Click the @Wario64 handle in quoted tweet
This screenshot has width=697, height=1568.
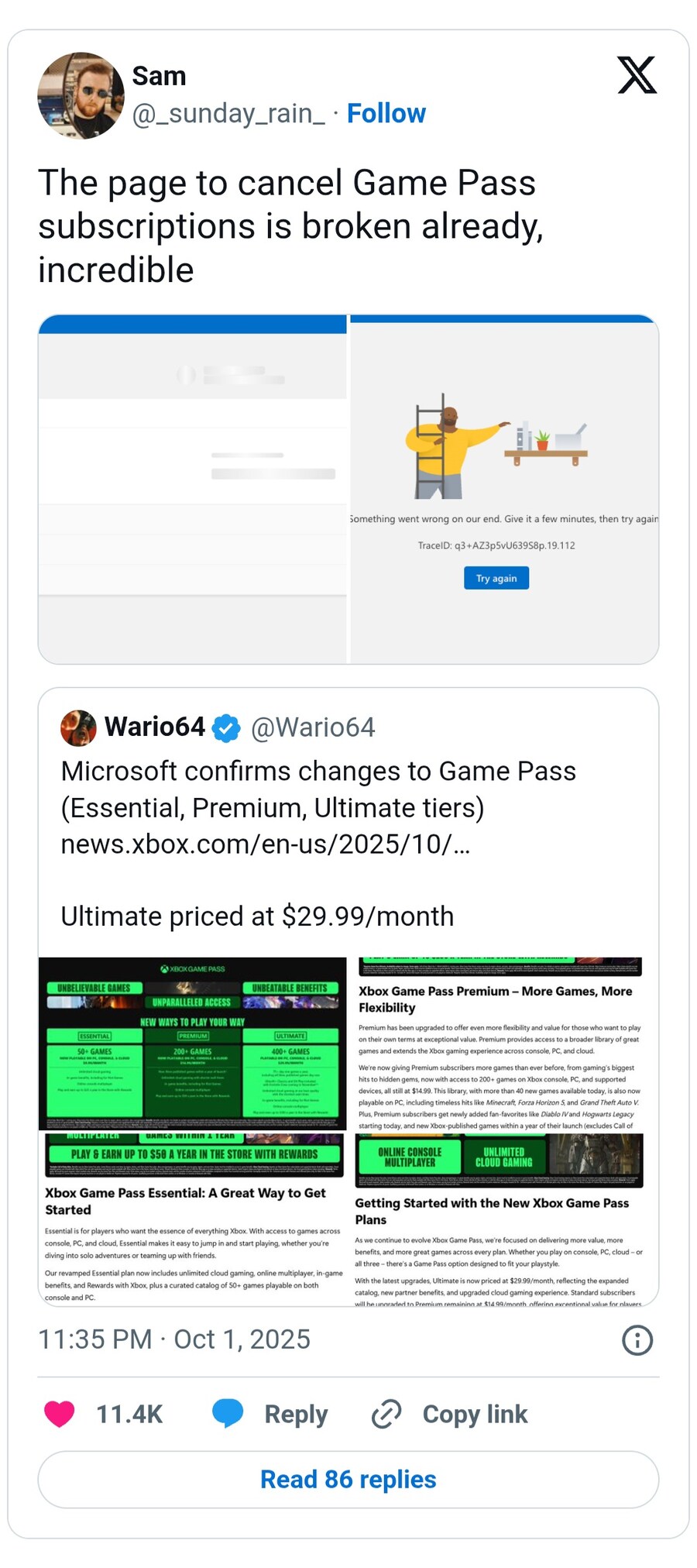313,727
